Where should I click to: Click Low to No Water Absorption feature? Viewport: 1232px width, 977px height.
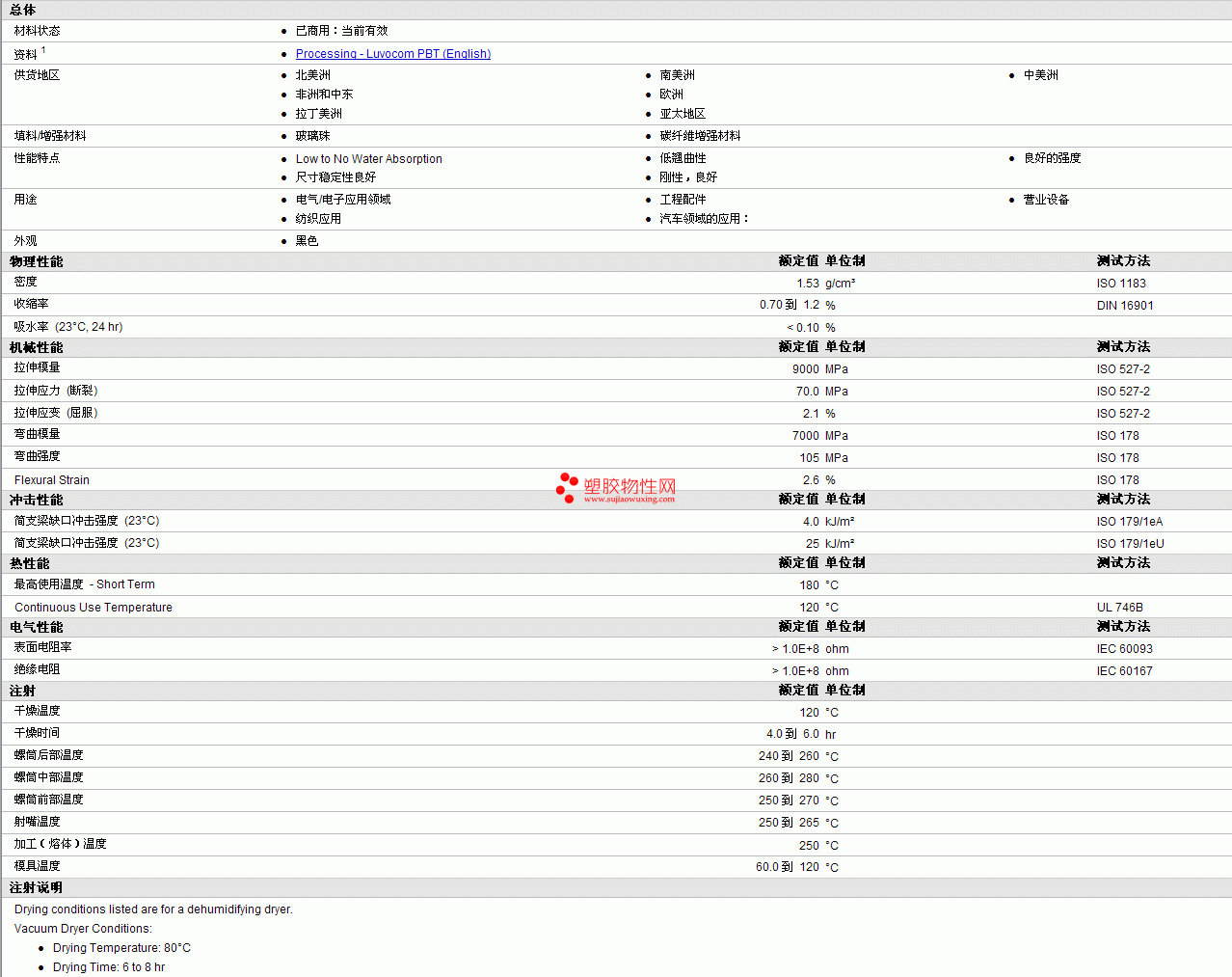pos(369,159)
